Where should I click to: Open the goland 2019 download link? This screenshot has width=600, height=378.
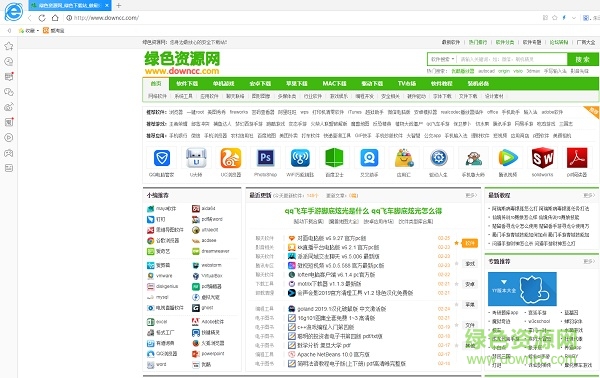(341, 309)
